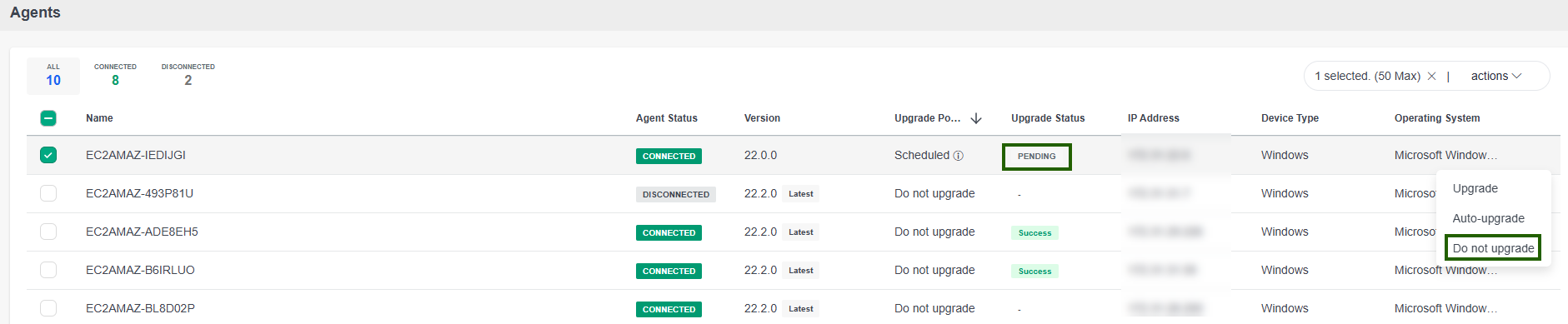The width and height of the screenshot is (1568, 324).
Task: Click Success status in EC2AMAZ-B6IRLUO row
Action: click(1034, 272)
